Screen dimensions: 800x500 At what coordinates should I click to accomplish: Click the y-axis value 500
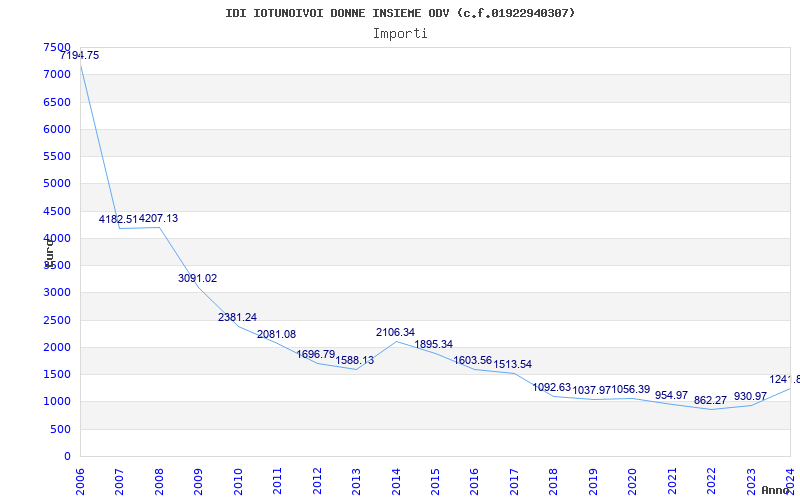[x=60, y=430]
